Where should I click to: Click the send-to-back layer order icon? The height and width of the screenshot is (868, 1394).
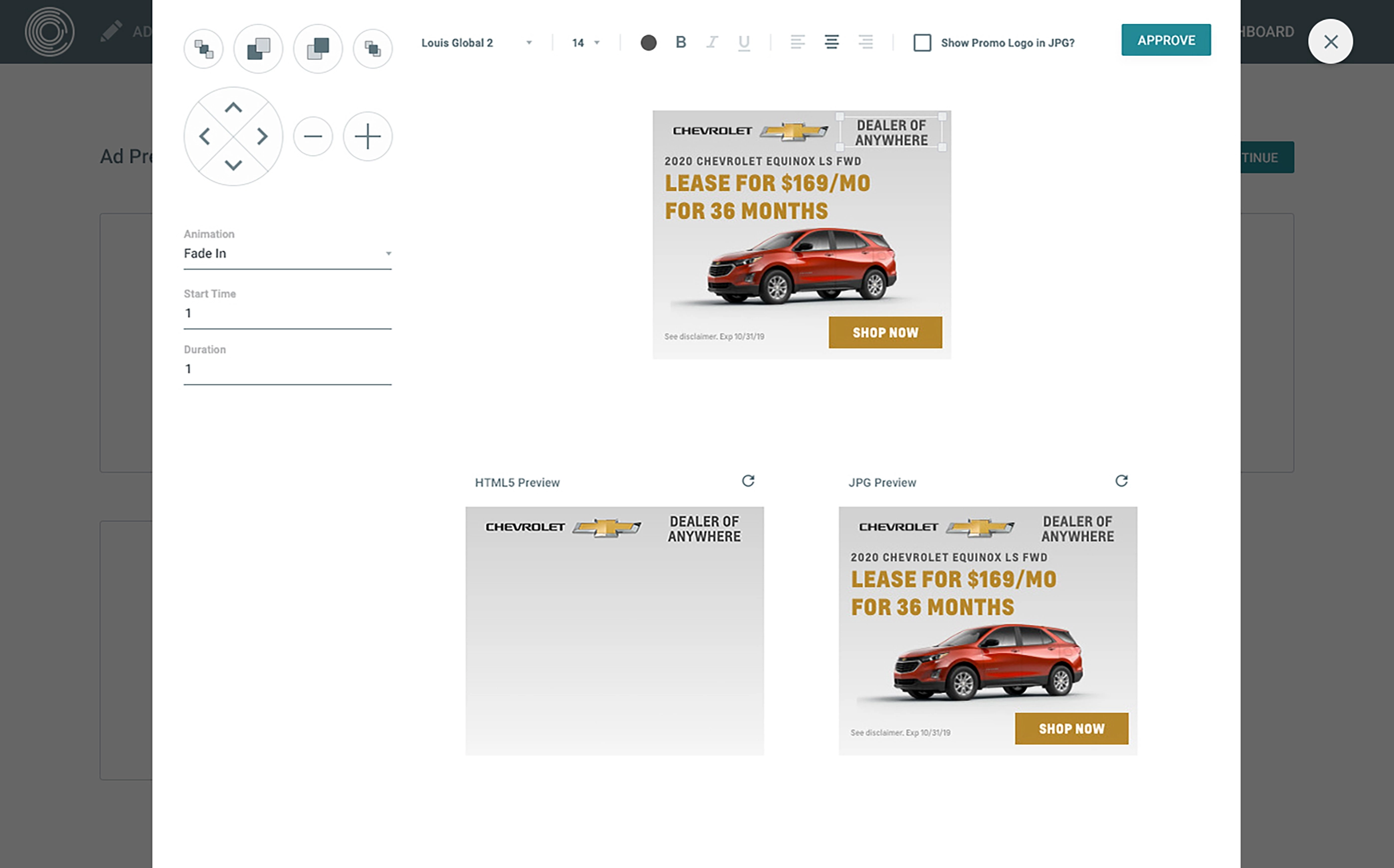click(x=203, y=49)
